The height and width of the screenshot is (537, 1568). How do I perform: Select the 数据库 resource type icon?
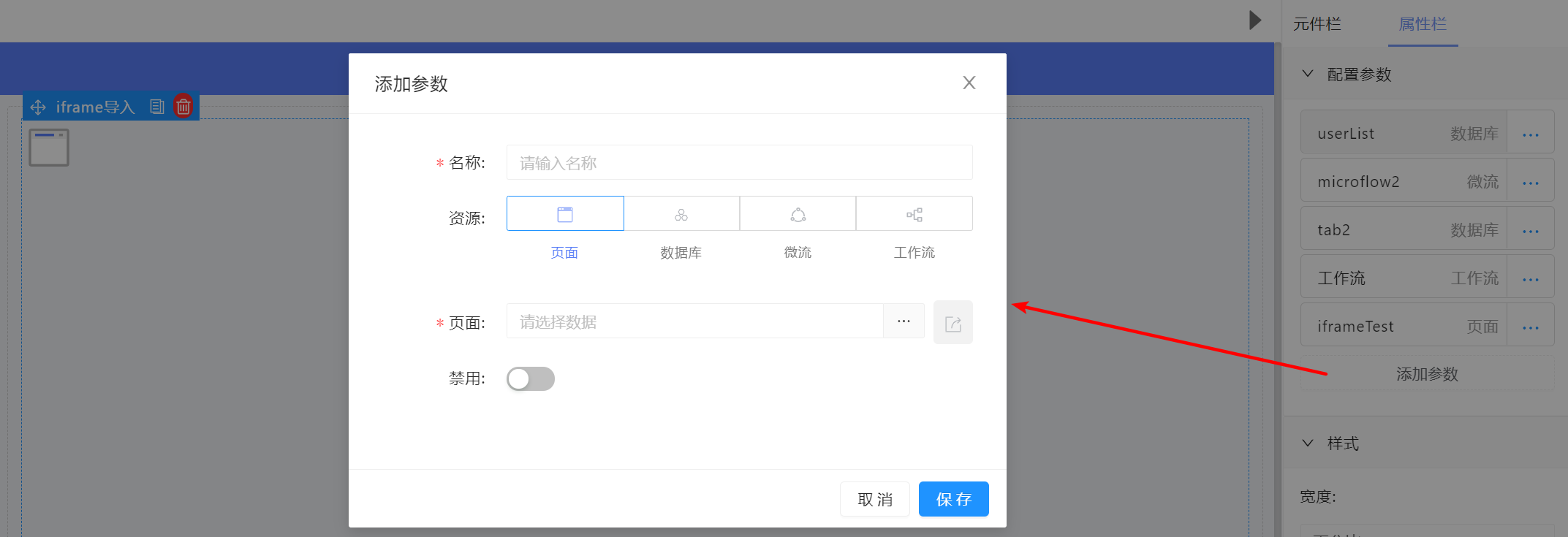point(681,214)
